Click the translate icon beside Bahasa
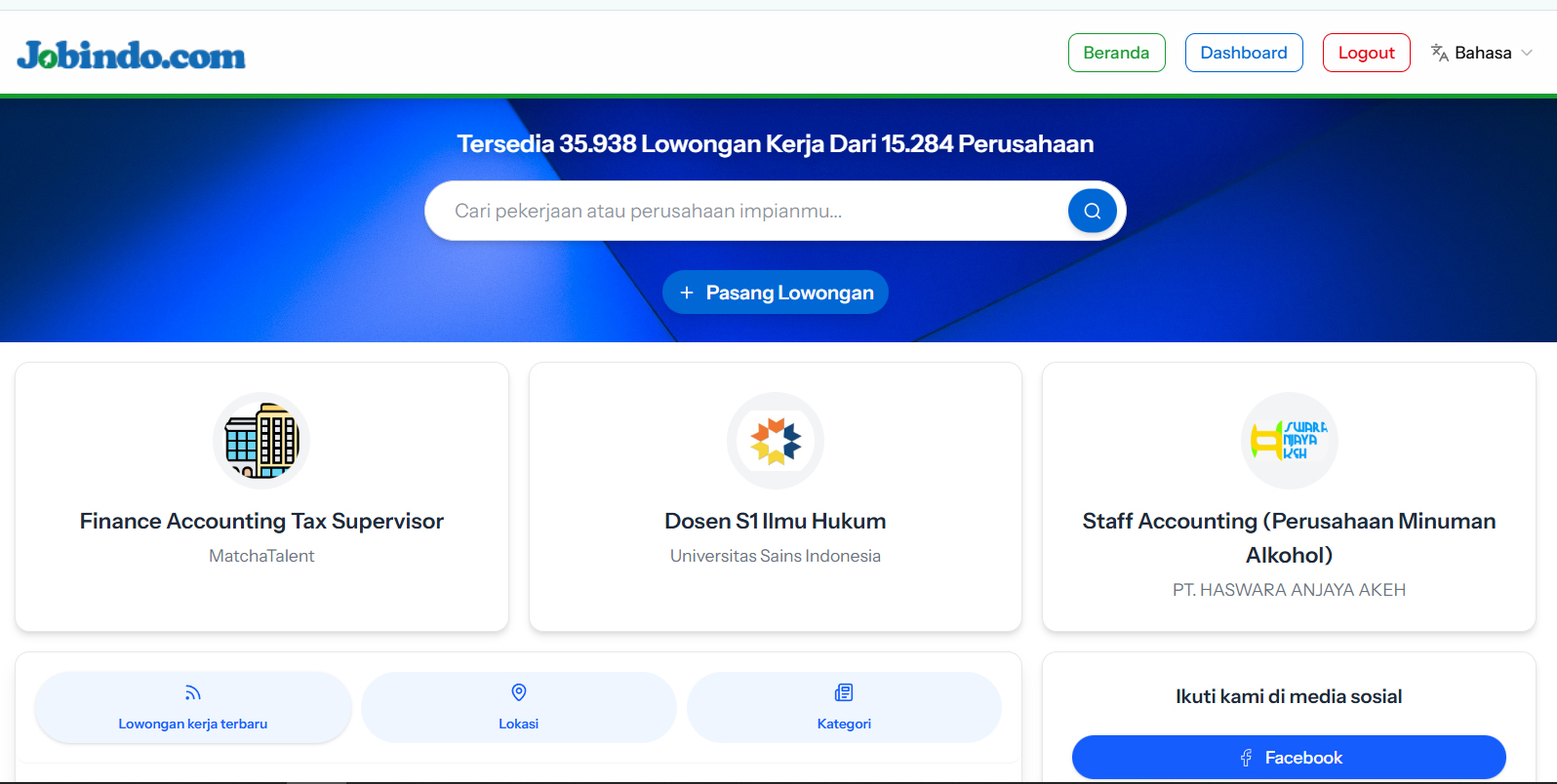 (x=1439, y=53)
